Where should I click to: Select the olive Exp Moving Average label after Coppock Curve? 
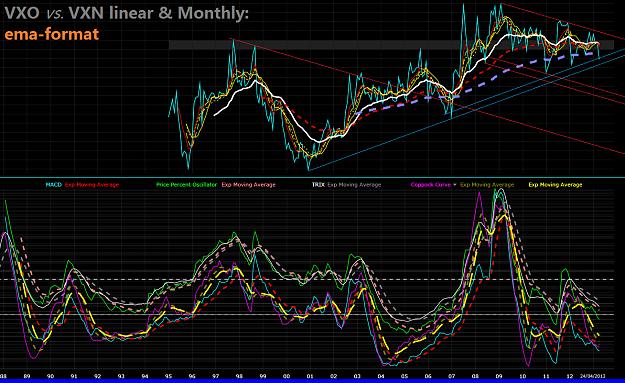487,185
